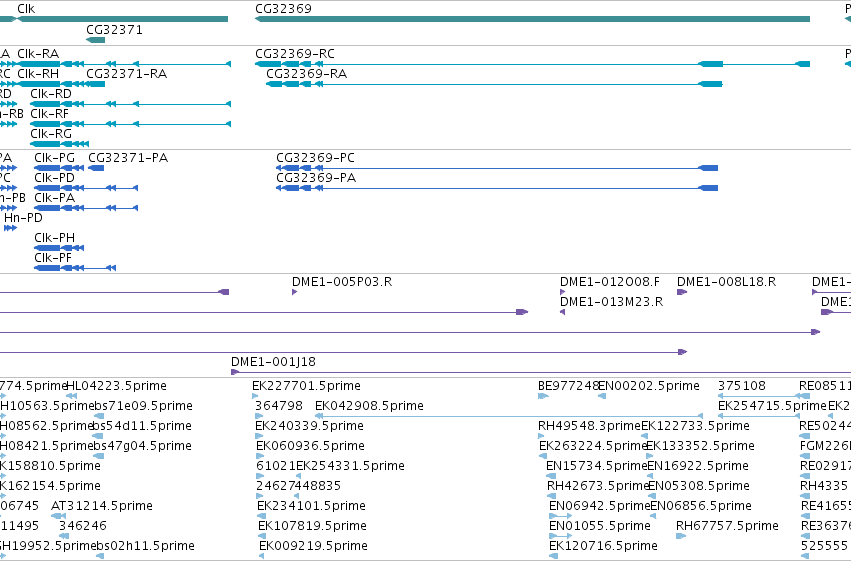Screen dimensions: 851x561
Task: Select protein Clk-PG
Action: coord(54,158)
